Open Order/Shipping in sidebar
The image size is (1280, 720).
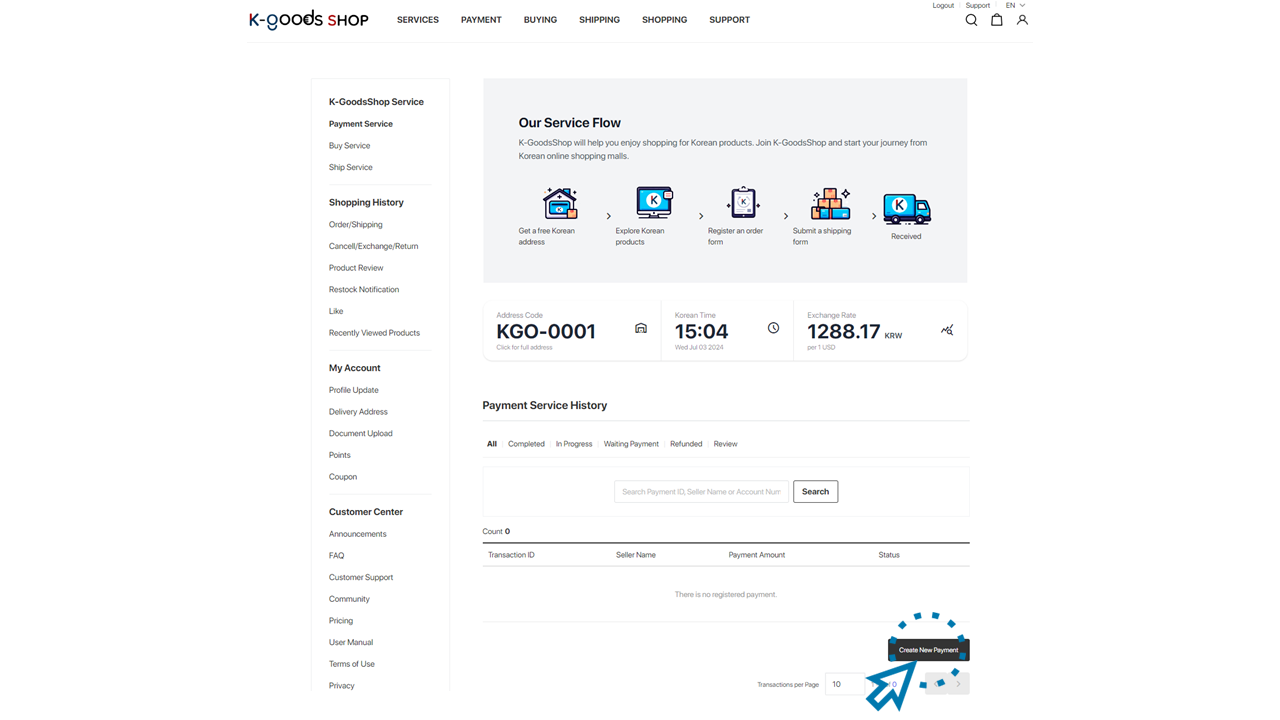(356, 225)
